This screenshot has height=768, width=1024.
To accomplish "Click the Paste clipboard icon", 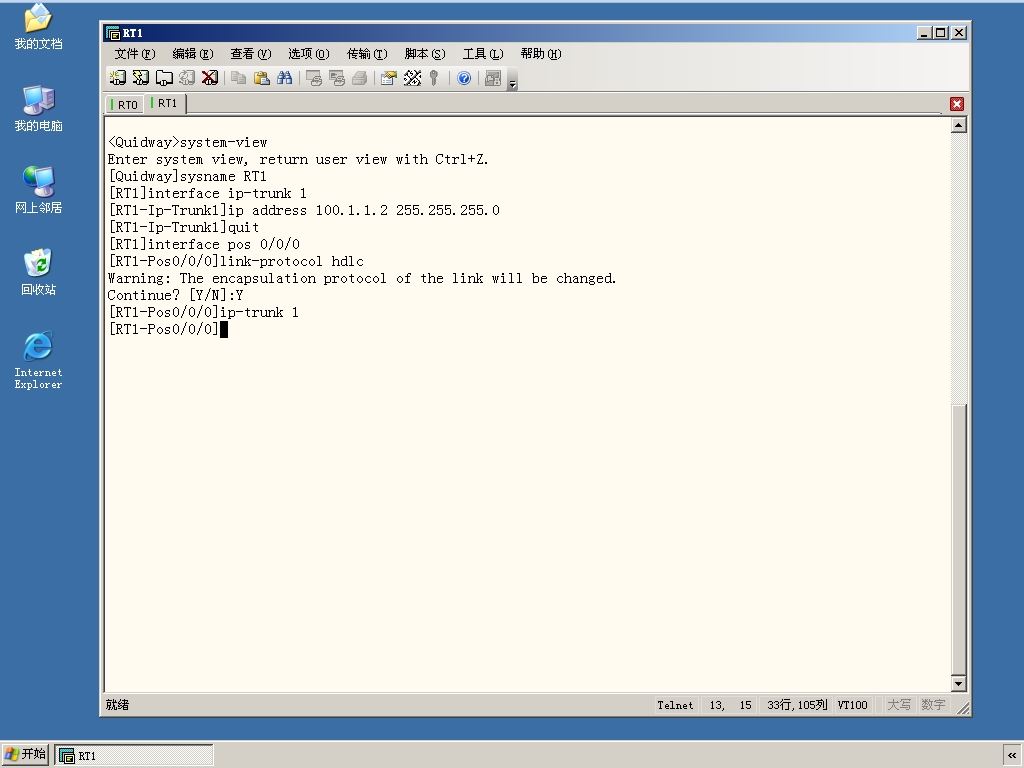I will [261, 78].
